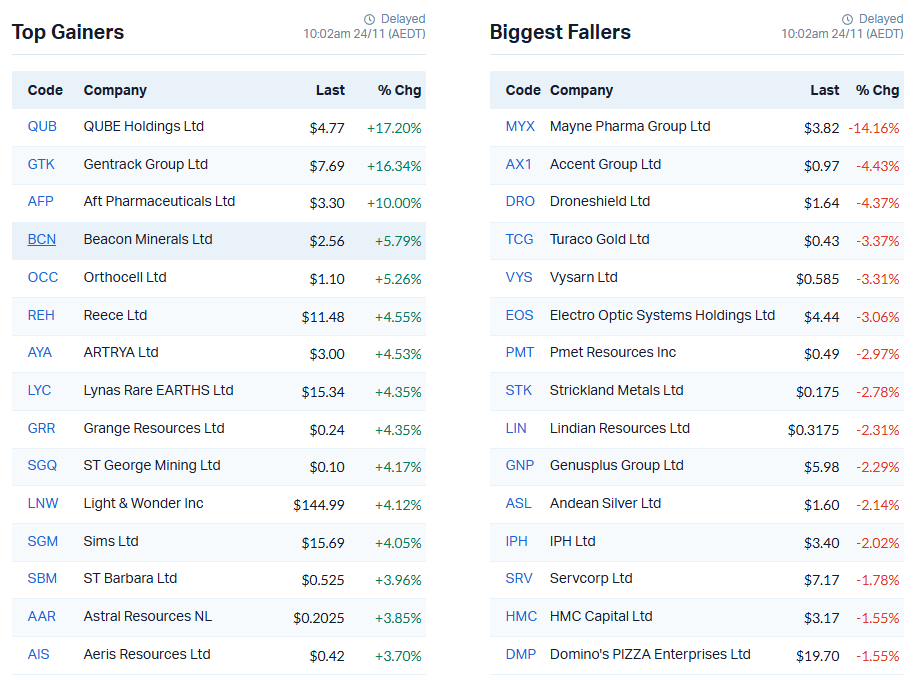Select the BCN Beacon Minerals code
This screenshot has width=917, height=680.
[x=42, y=239]
